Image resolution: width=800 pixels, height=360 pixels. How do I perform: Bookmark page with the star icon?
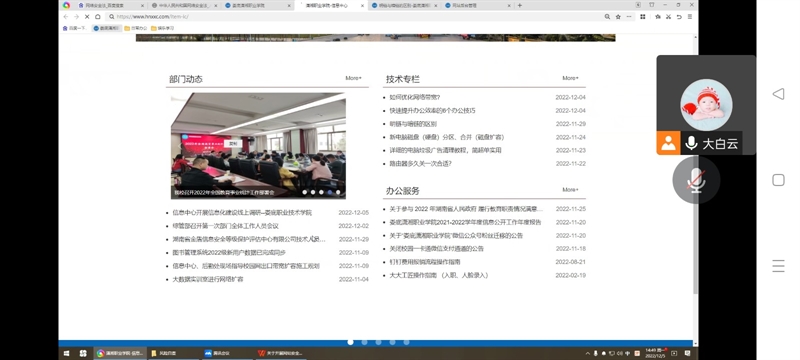[618, 17]
